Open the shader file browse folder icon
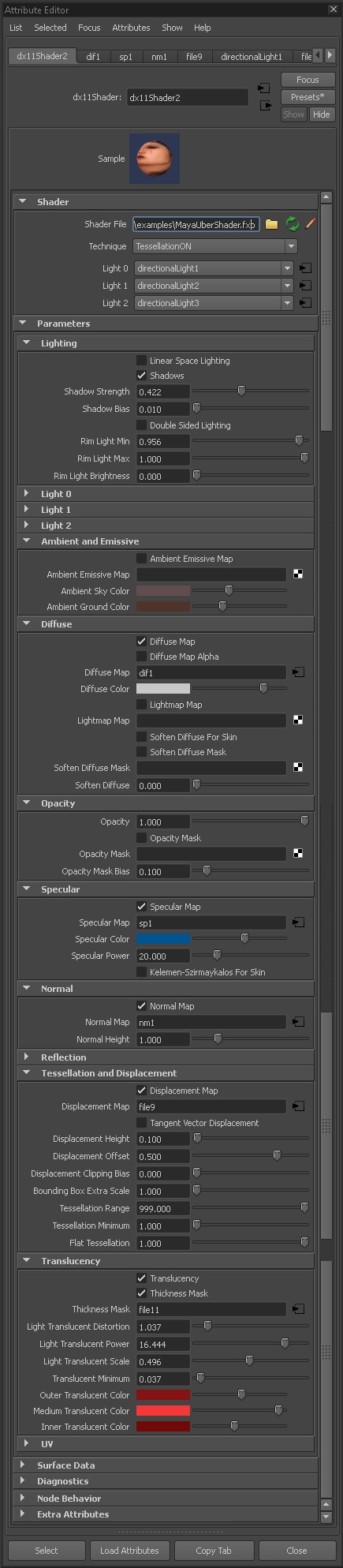343x1568 pixels. [271, 224]
